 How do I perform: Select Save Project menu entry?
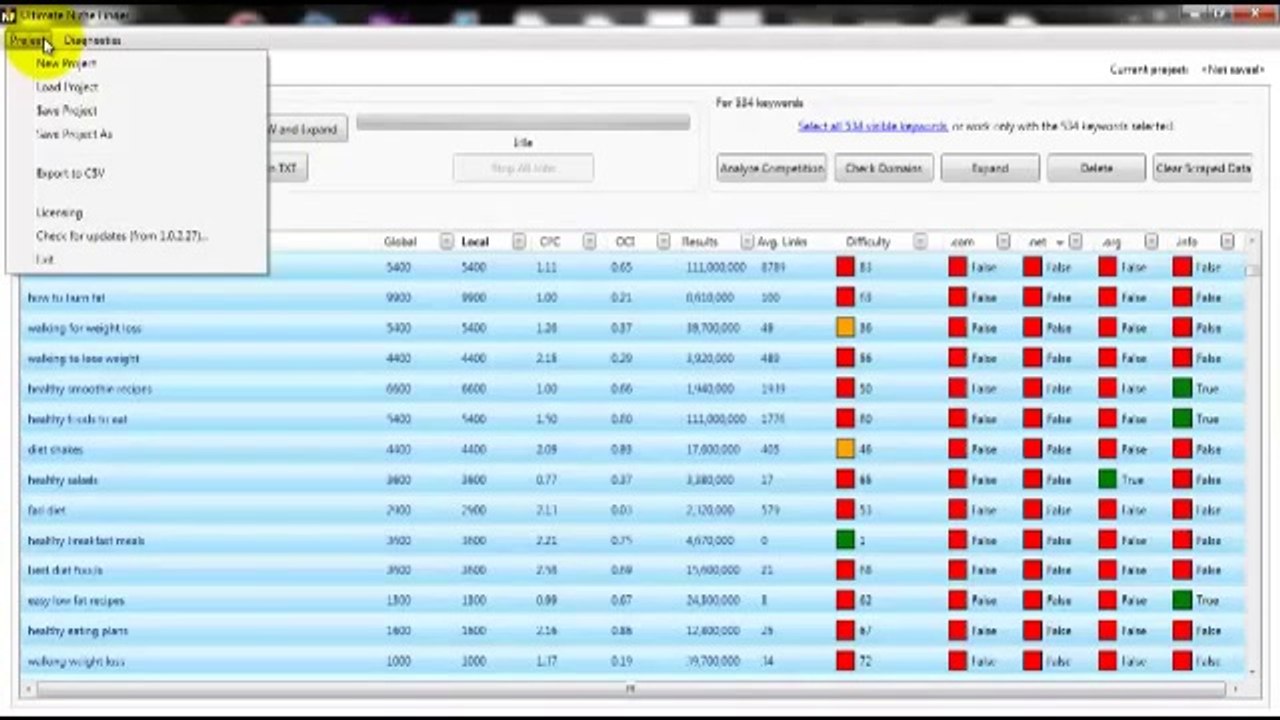coord(66,110)
